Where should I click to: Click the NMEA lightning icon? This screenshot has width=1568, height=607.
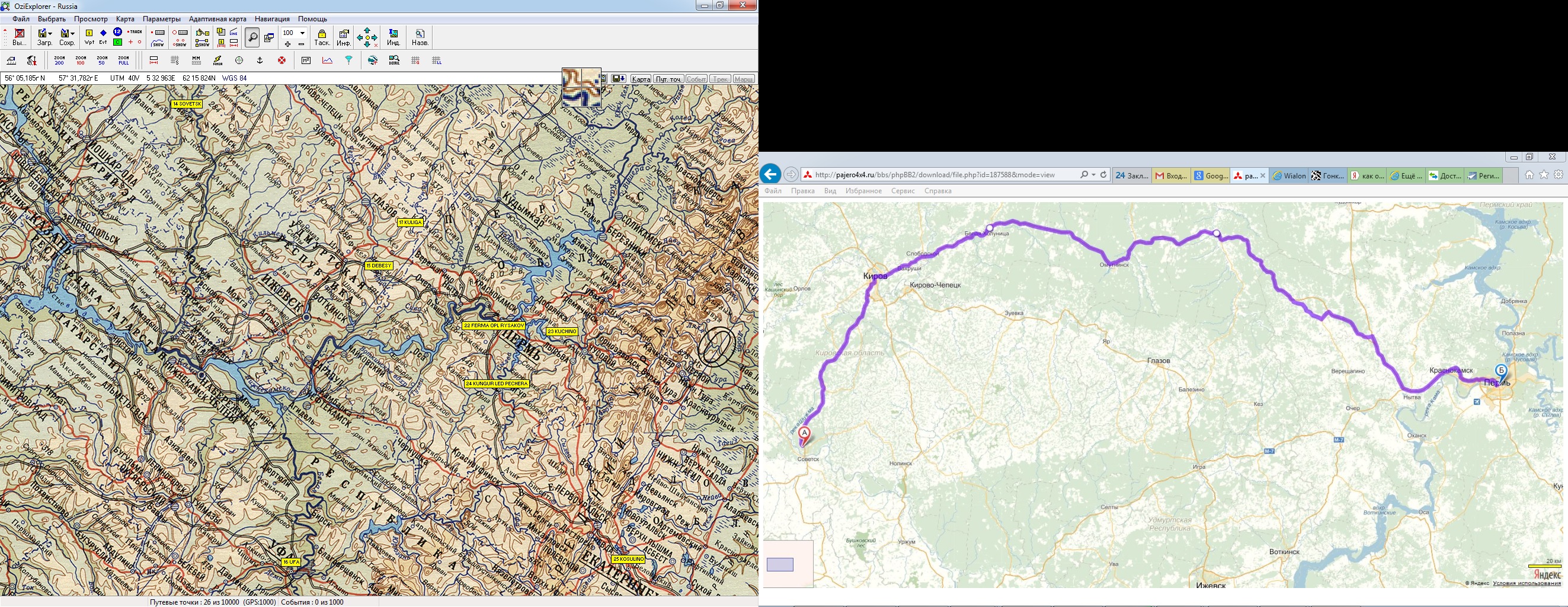[x=217, y=60]
